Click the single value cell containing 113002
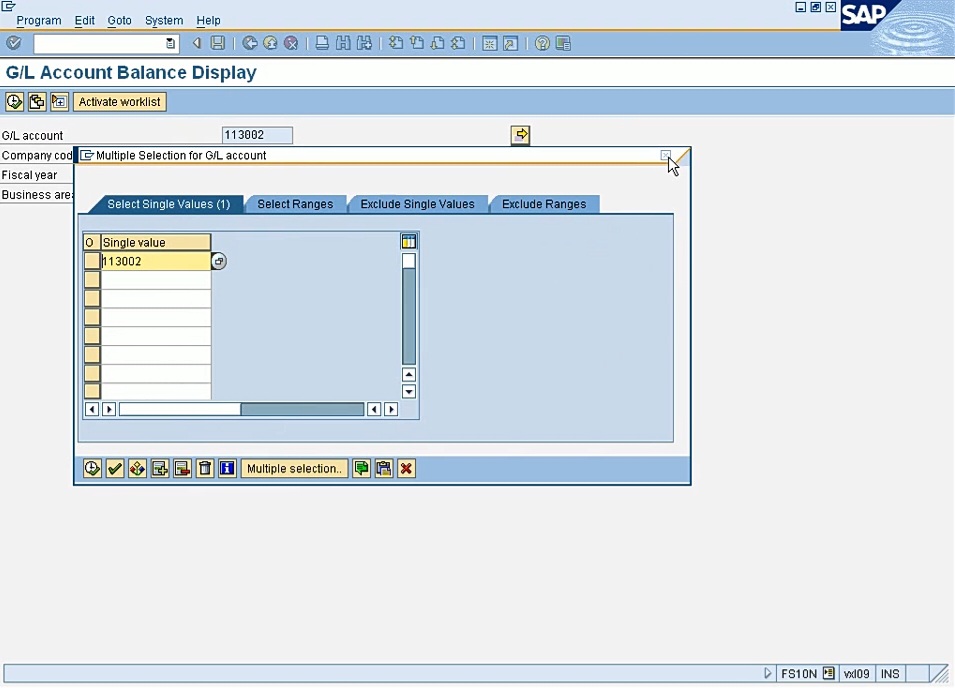Image resolution: width=955 pixels, height=688 pixels. [156, 261]
